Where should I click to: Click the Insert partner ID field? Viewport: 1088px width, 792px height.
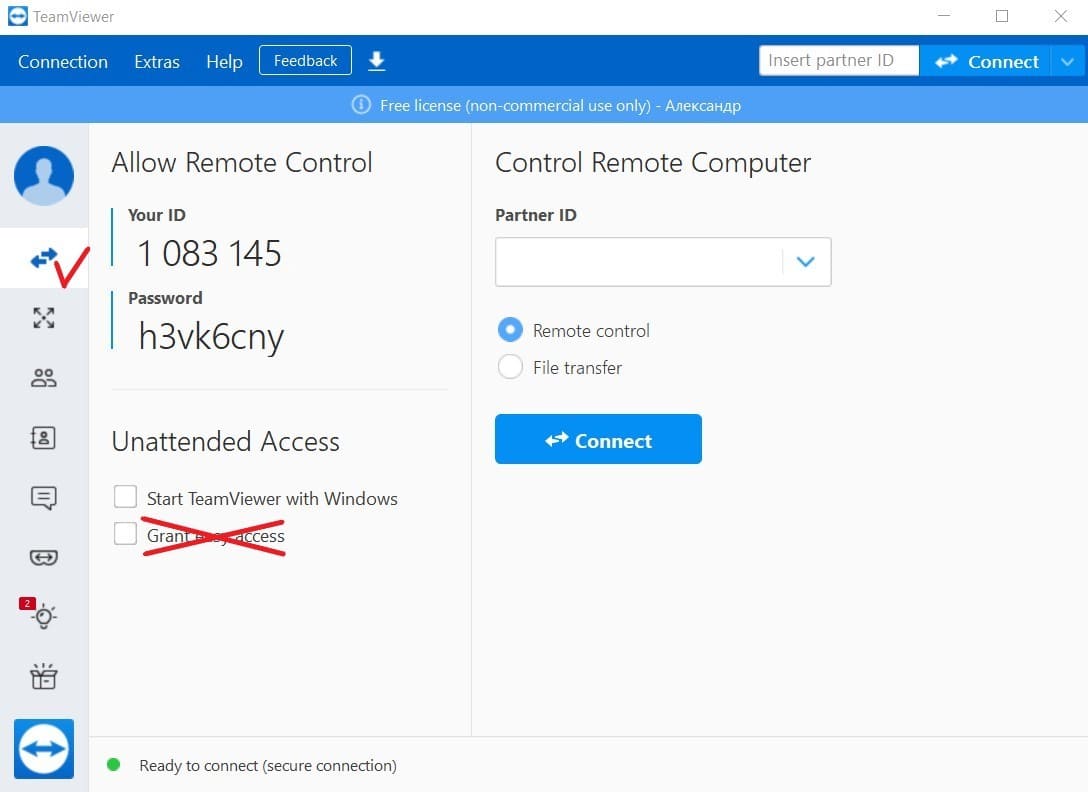839,60
